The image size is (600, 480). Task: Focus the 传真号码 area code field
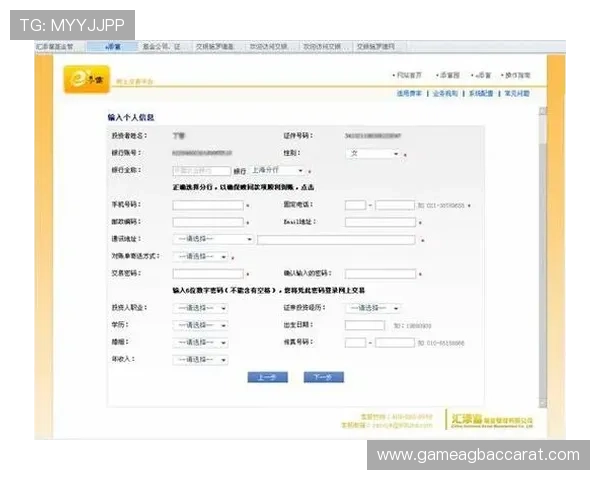click(355, 343)
